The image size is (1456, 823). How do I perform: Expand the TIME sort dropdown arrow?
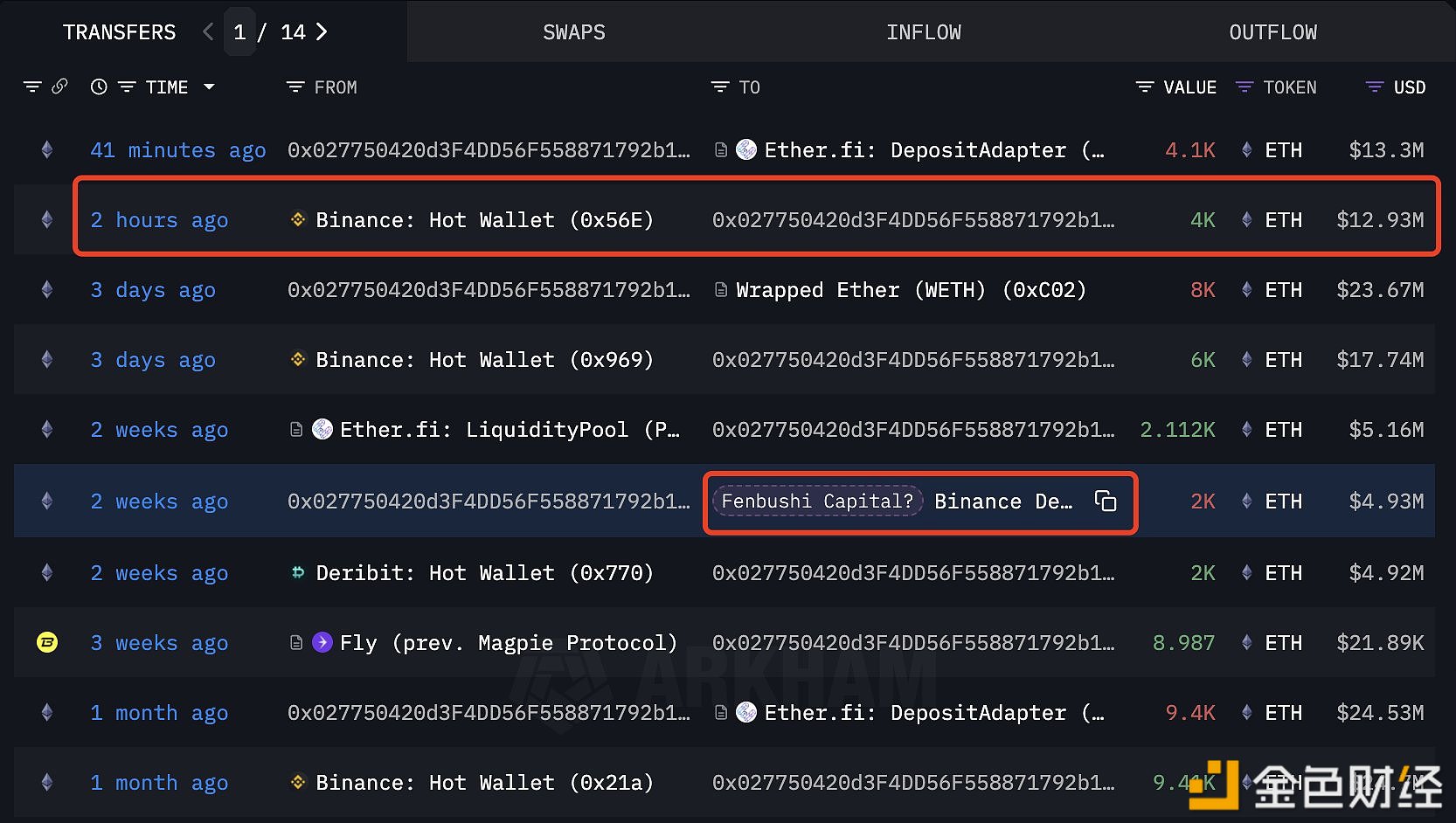pyautogui.click(x=209, y=86)
